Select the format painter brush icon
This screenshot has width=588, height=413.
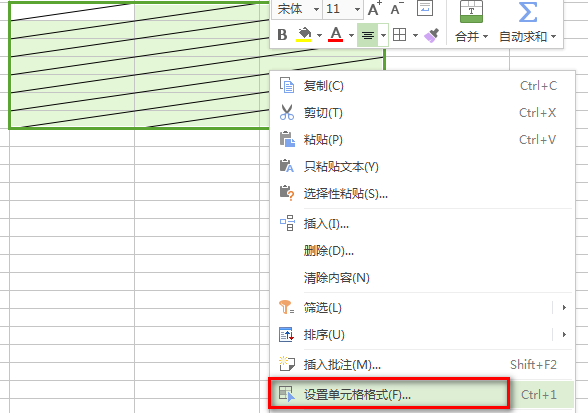tap(432, 35)
